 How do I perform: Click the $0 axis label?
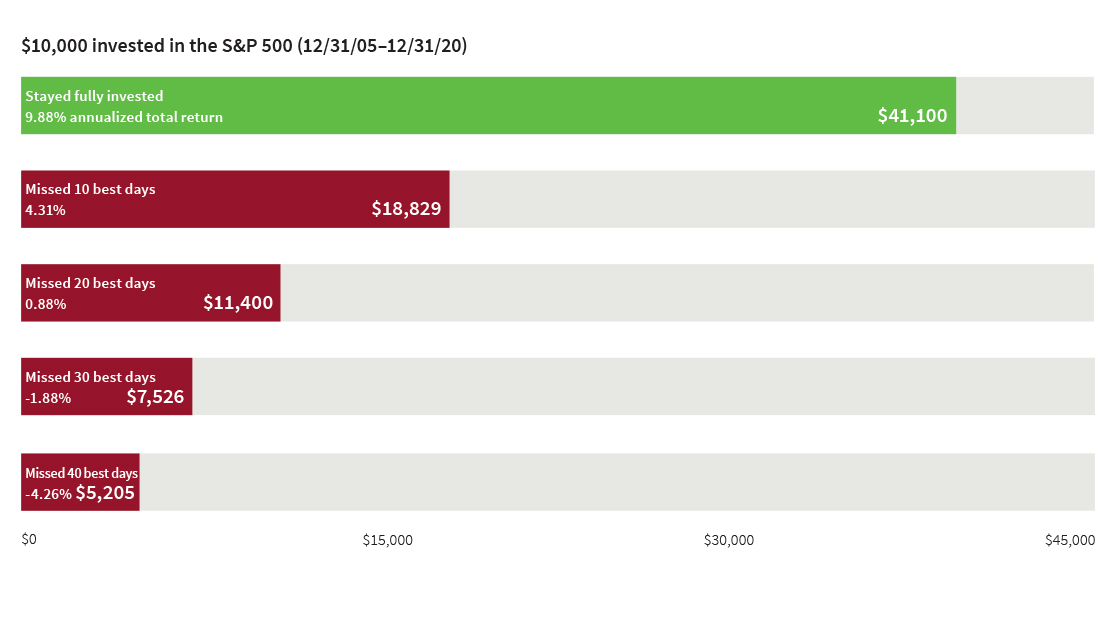click(29, 540)
